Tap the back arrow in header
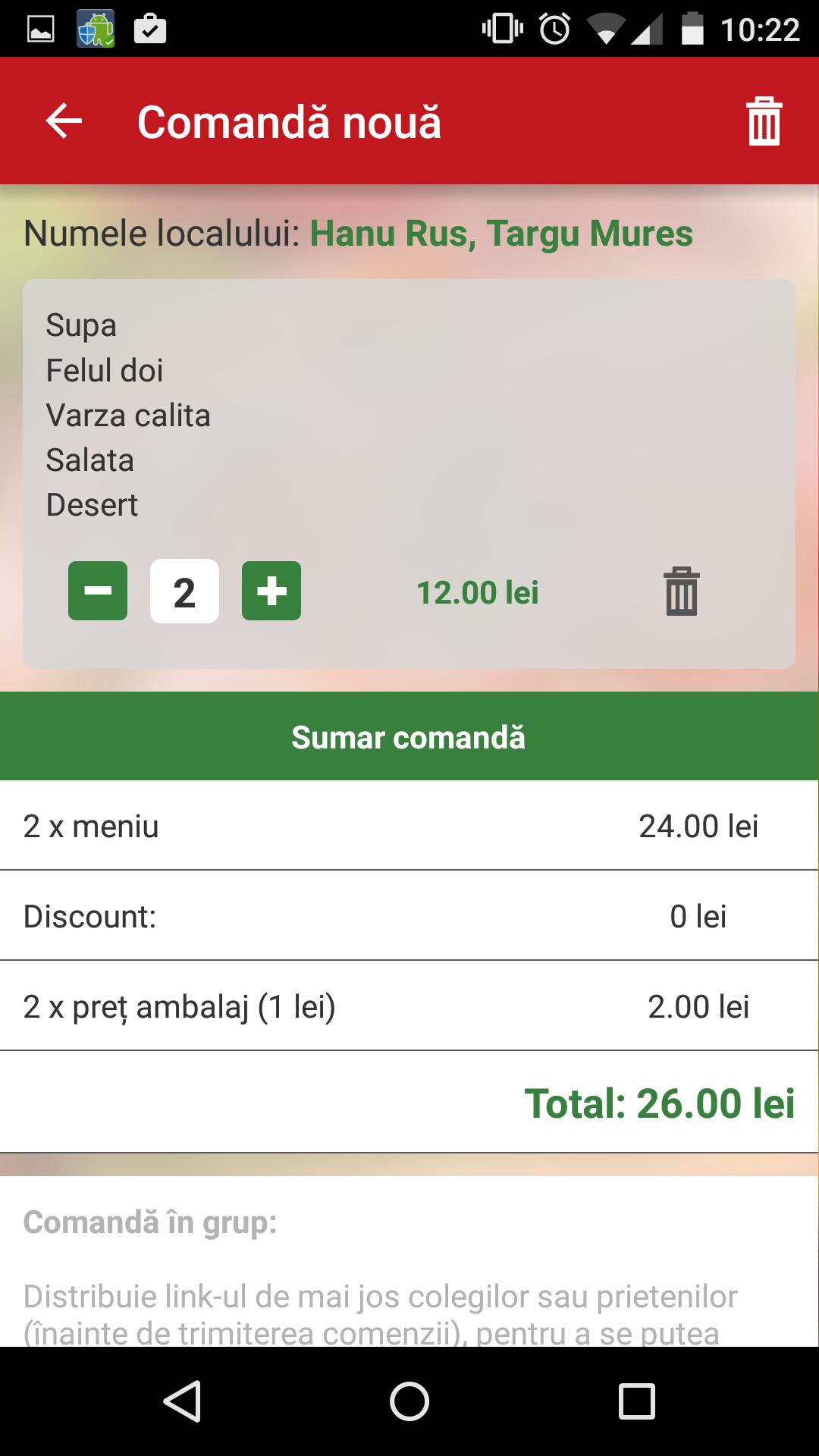The width and height of the screenshot is (819, 1456). [x=64, y=121]
